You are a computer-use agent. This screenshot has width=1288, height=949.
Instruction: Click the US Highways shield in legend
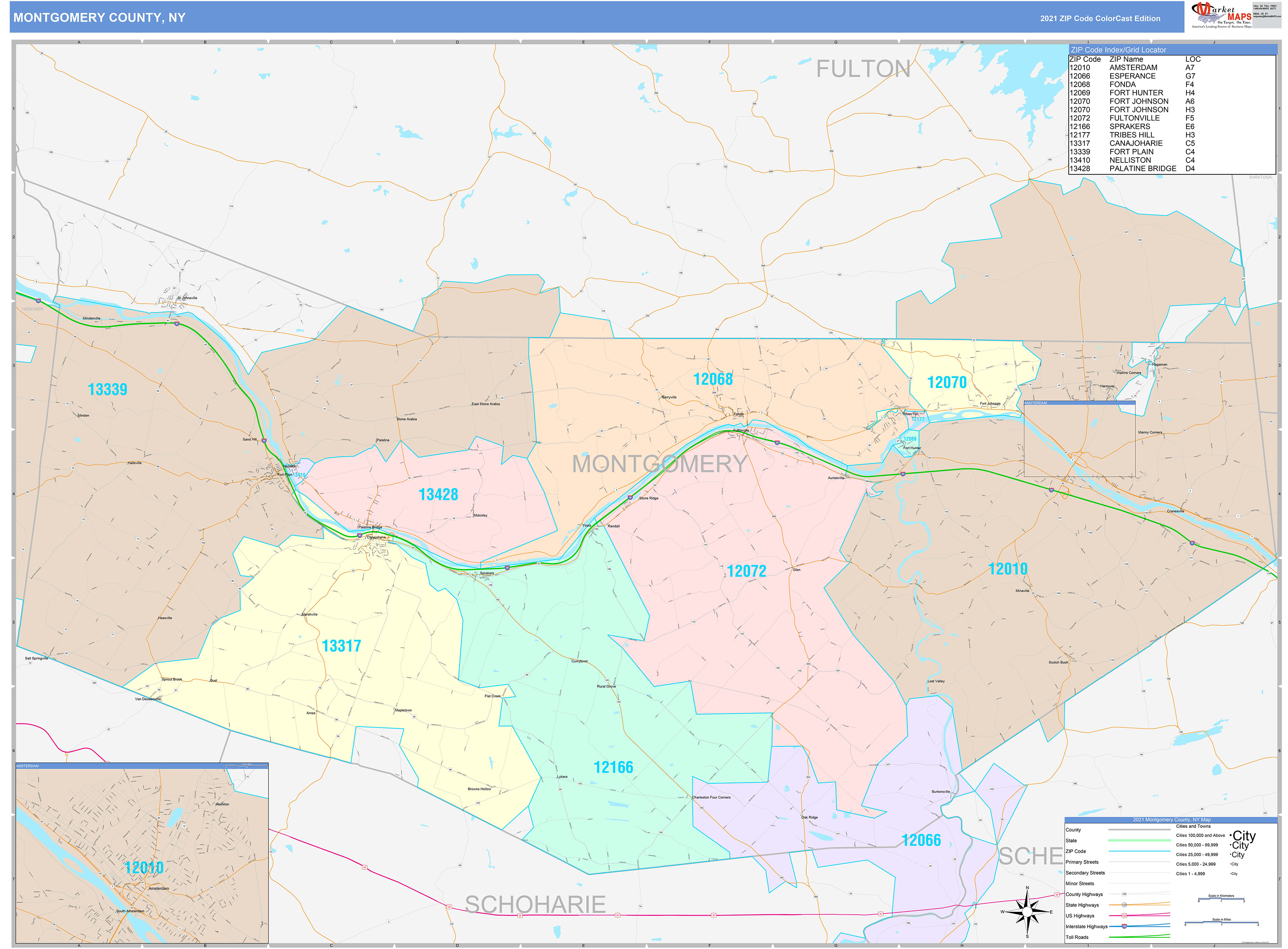pyautogui.click(x=1124, y=915)
